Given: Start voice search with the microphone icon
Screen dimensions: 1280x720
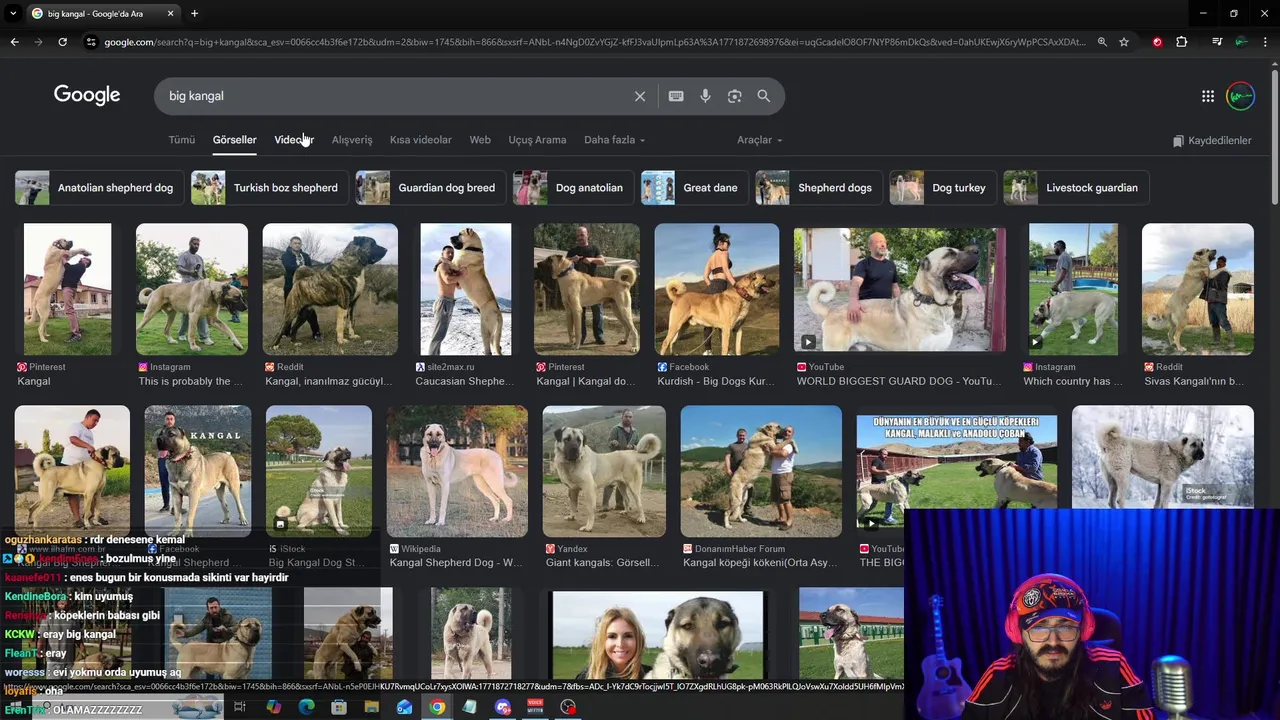Looking at the screenshot, I should (x=705, y=96).
